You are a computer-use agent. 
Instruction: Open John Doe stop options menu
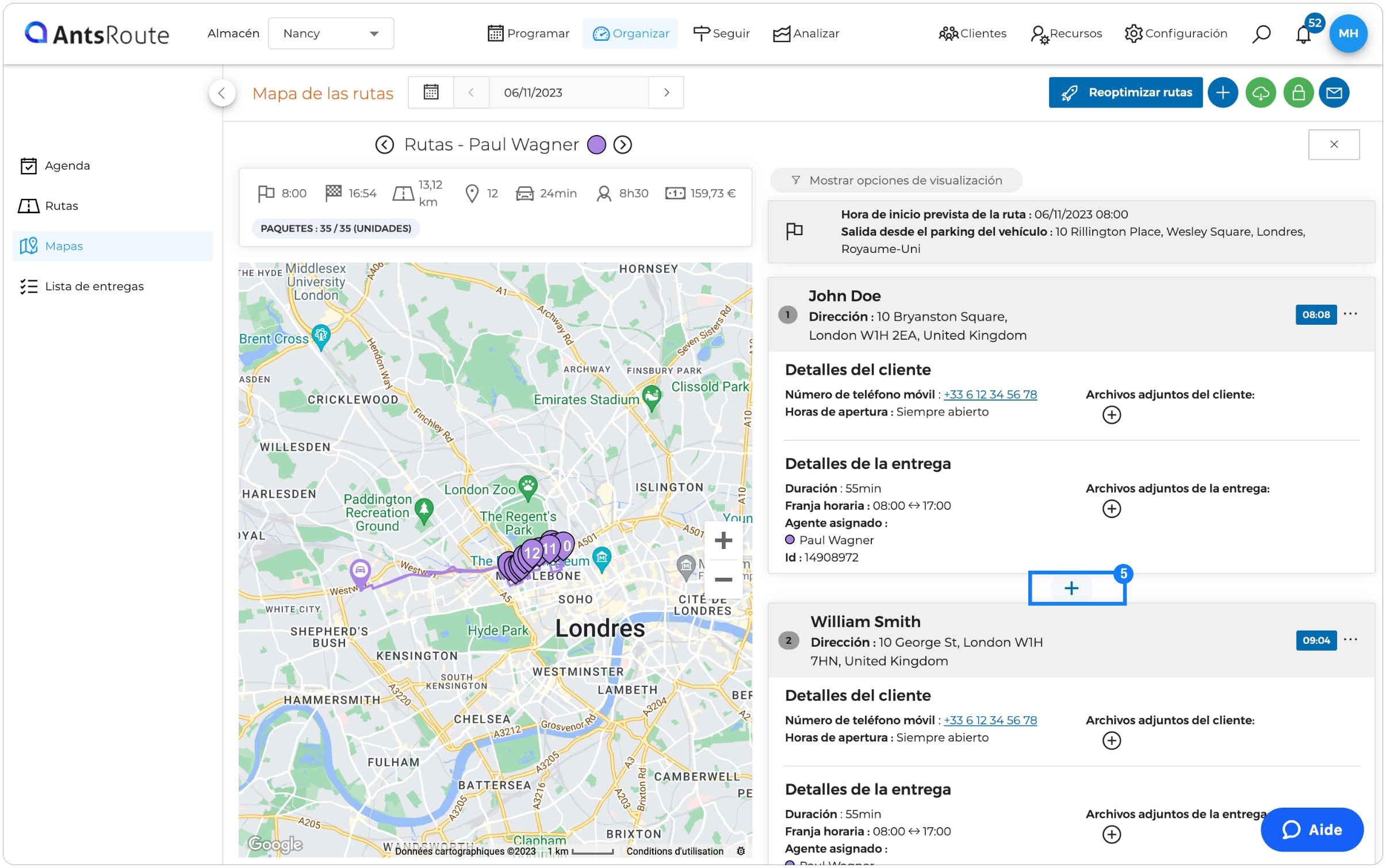[x=1350, y=314]
